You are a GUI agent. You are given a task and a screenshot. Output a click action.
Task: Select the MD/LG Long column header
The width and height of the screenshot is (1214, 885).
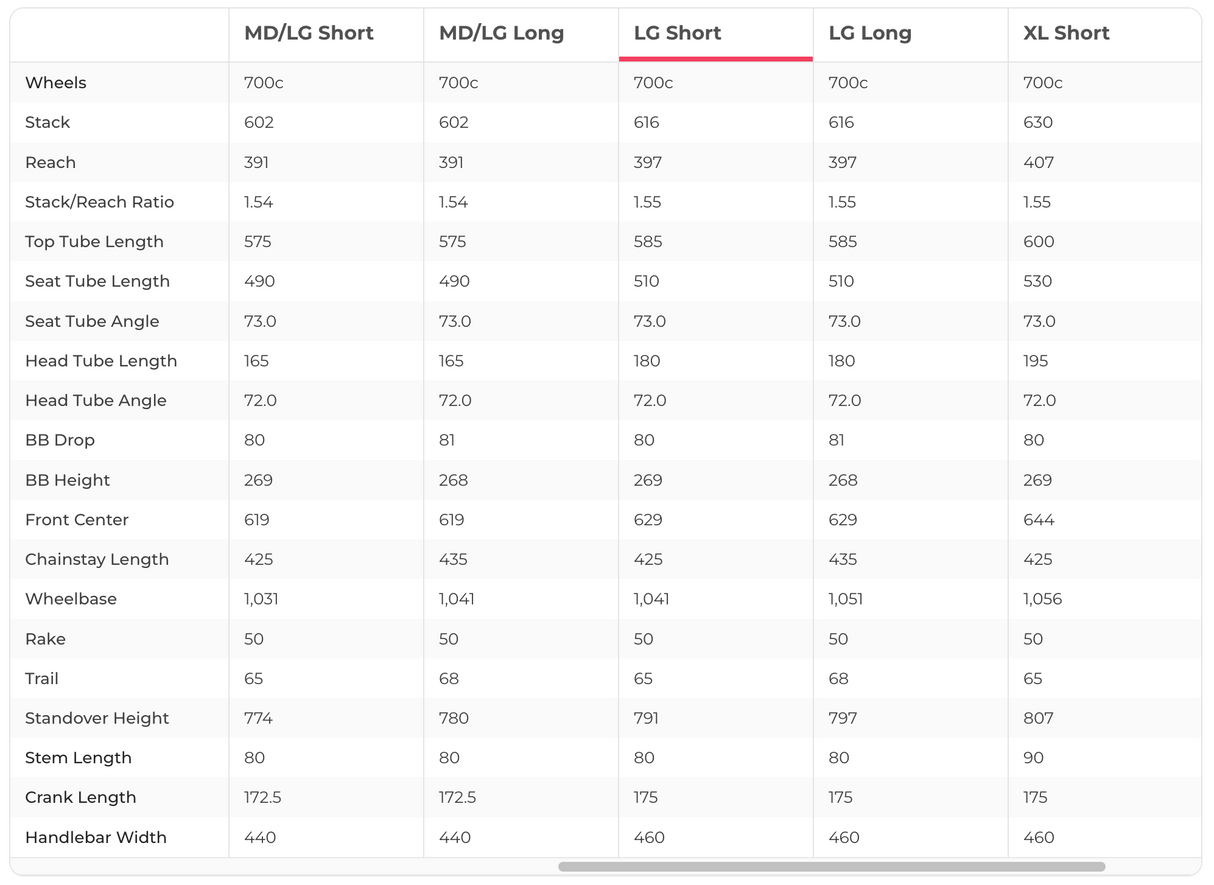501,33
